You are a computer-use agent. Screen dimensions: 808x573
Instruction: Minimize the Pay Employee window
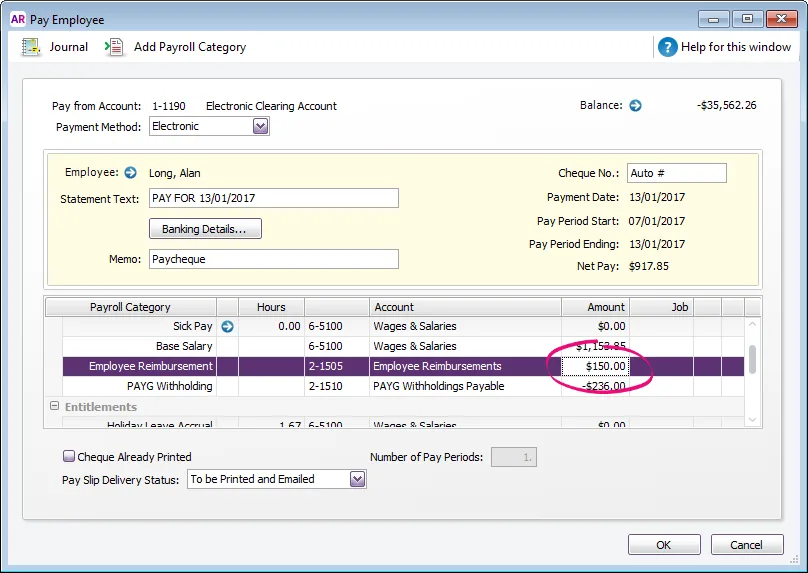(714, 20)
